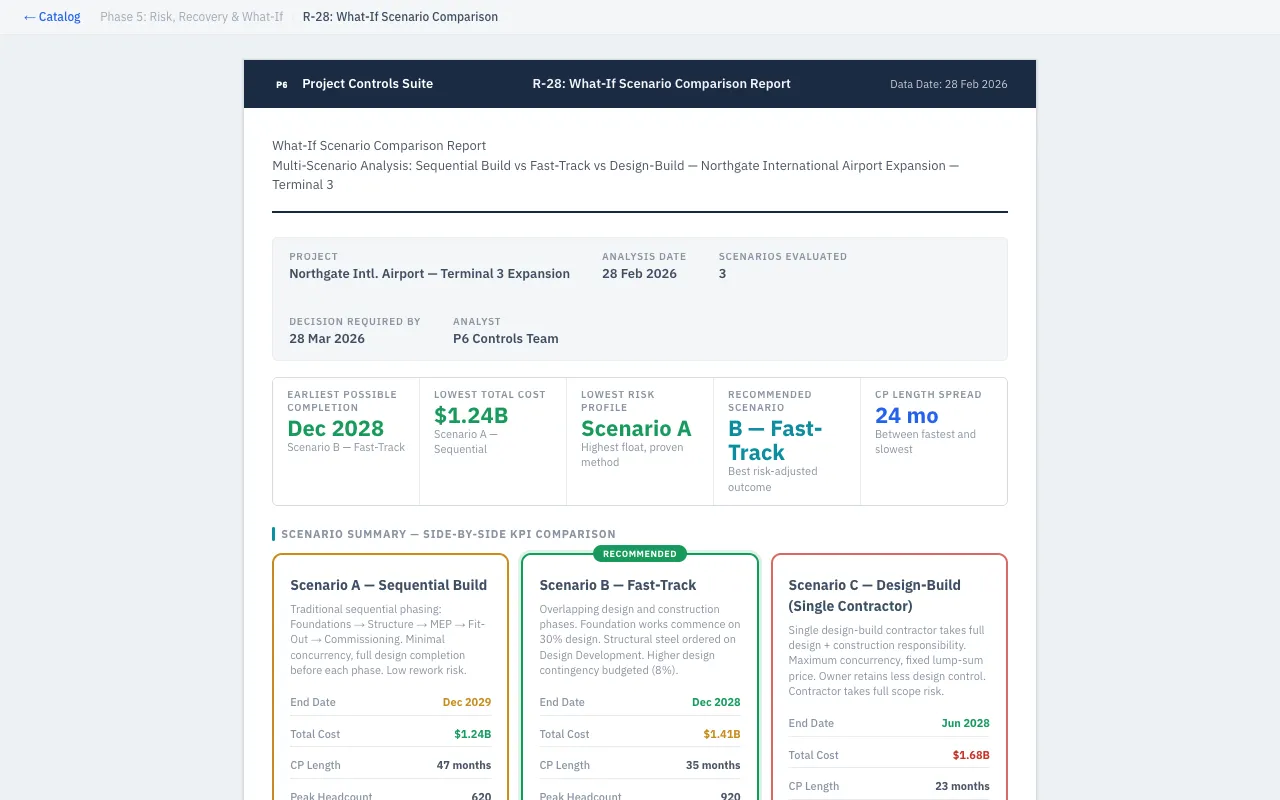Select the Scenario C Design-Build card heading
The height and width of the screenshot is (800, 1280).
875,595
